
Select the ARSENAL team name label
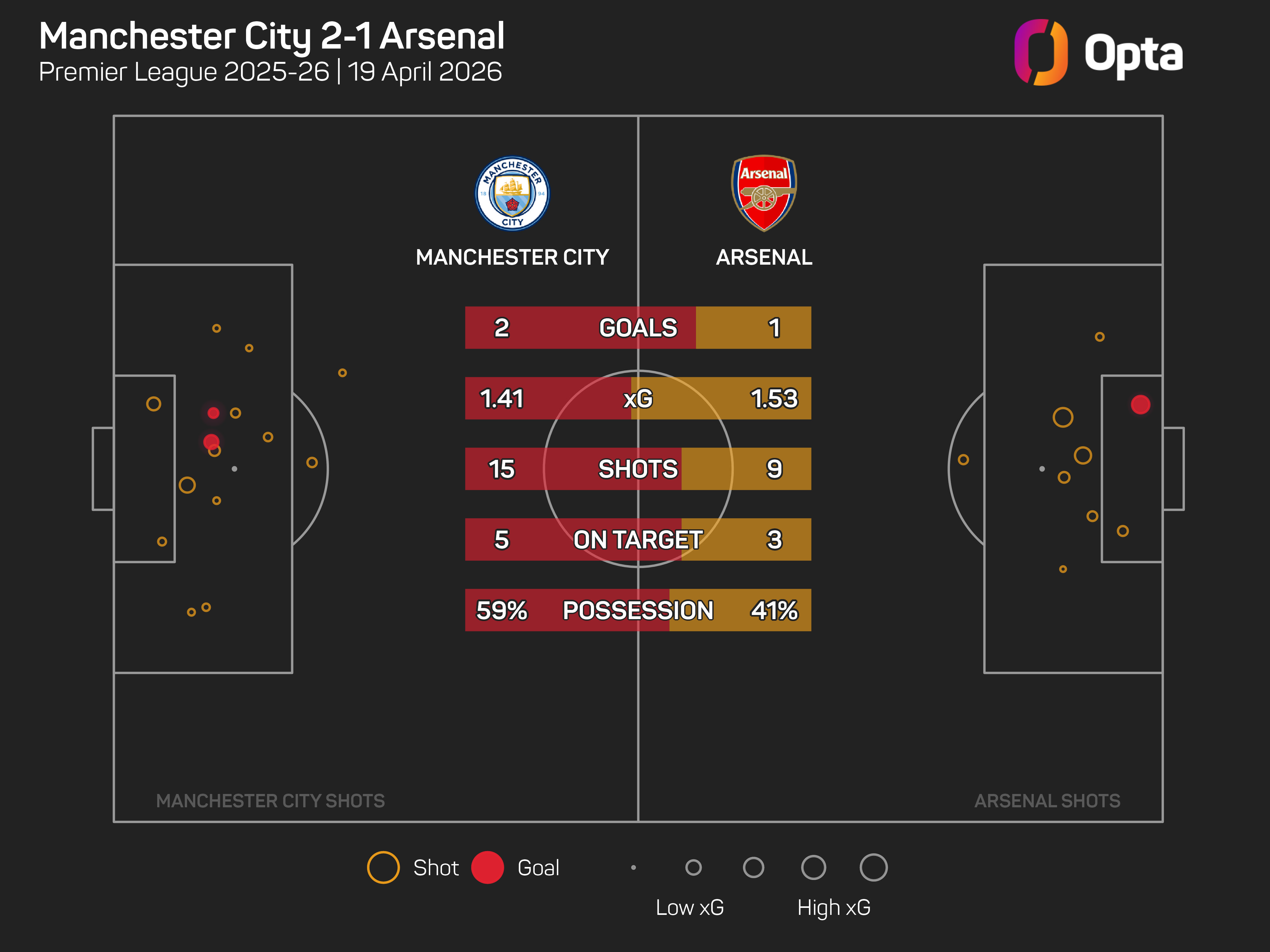pos(764,257)
